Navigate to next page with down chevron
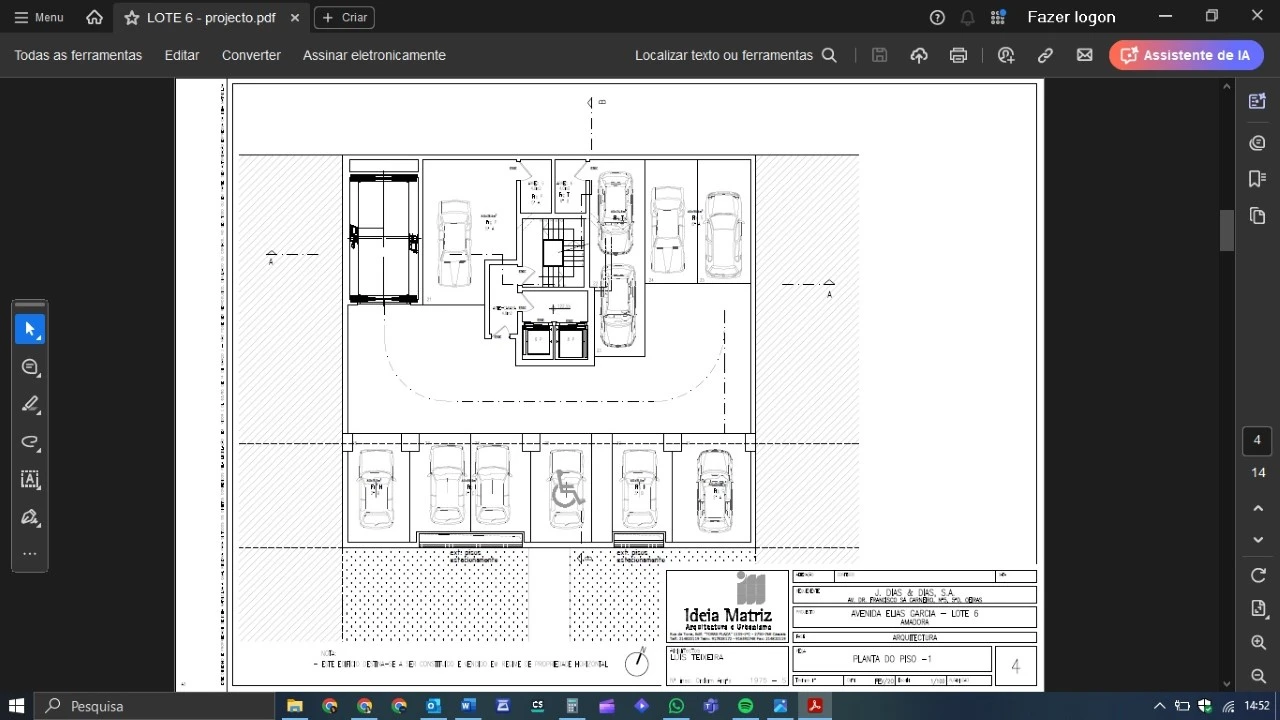 click(x=1258, y=540)
